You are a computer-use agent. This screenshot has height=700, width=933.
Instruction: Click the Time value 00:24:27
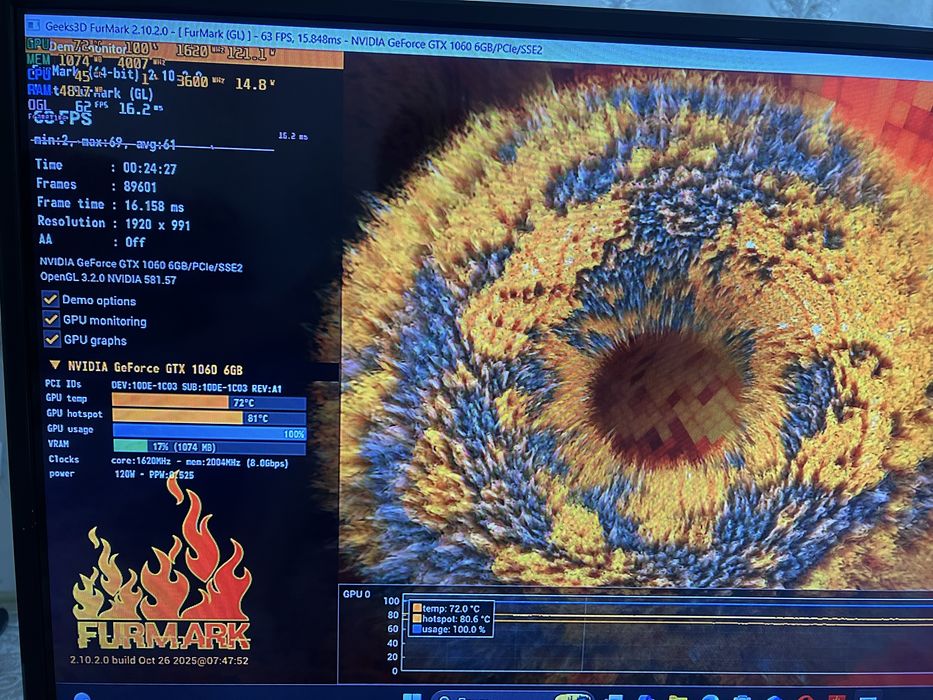click(x=150, y=168)
